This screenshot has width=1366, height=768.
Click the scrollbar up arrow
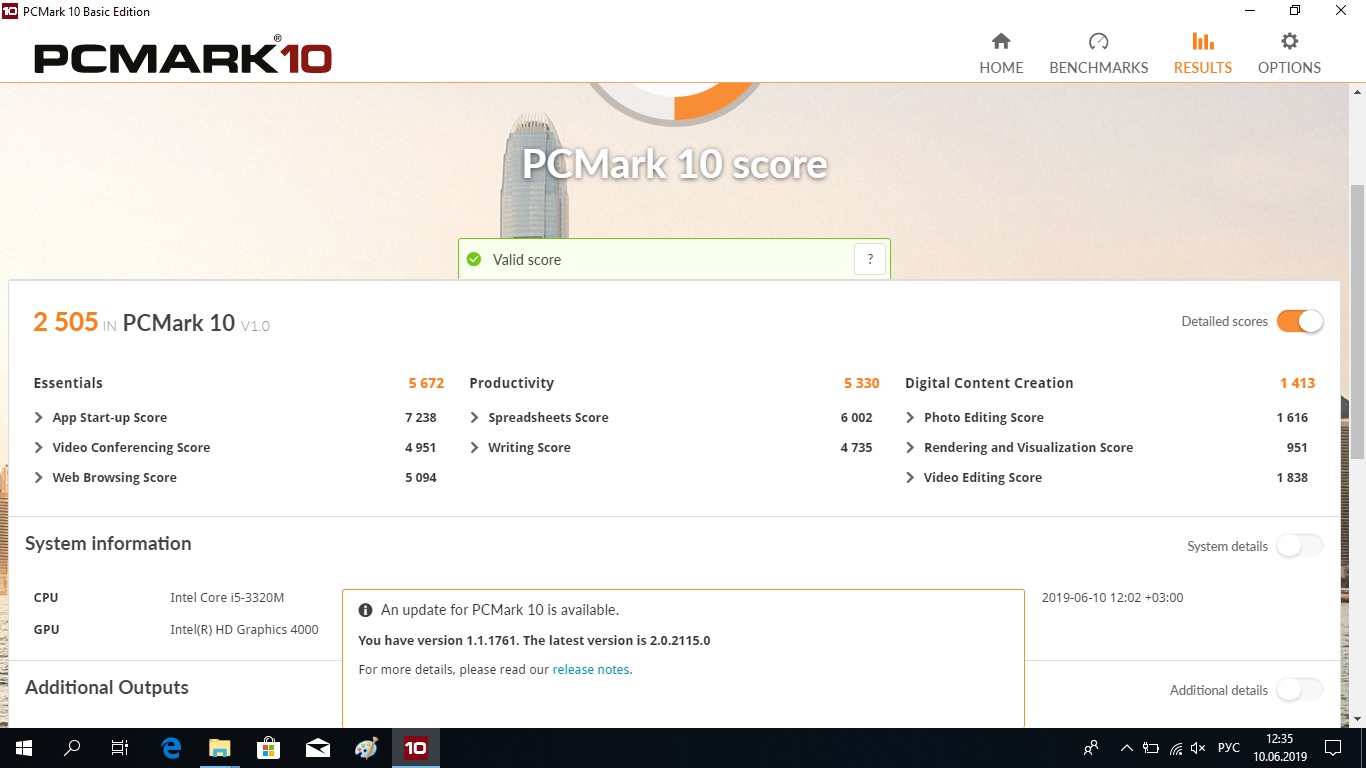click(x=1357, y=92)
